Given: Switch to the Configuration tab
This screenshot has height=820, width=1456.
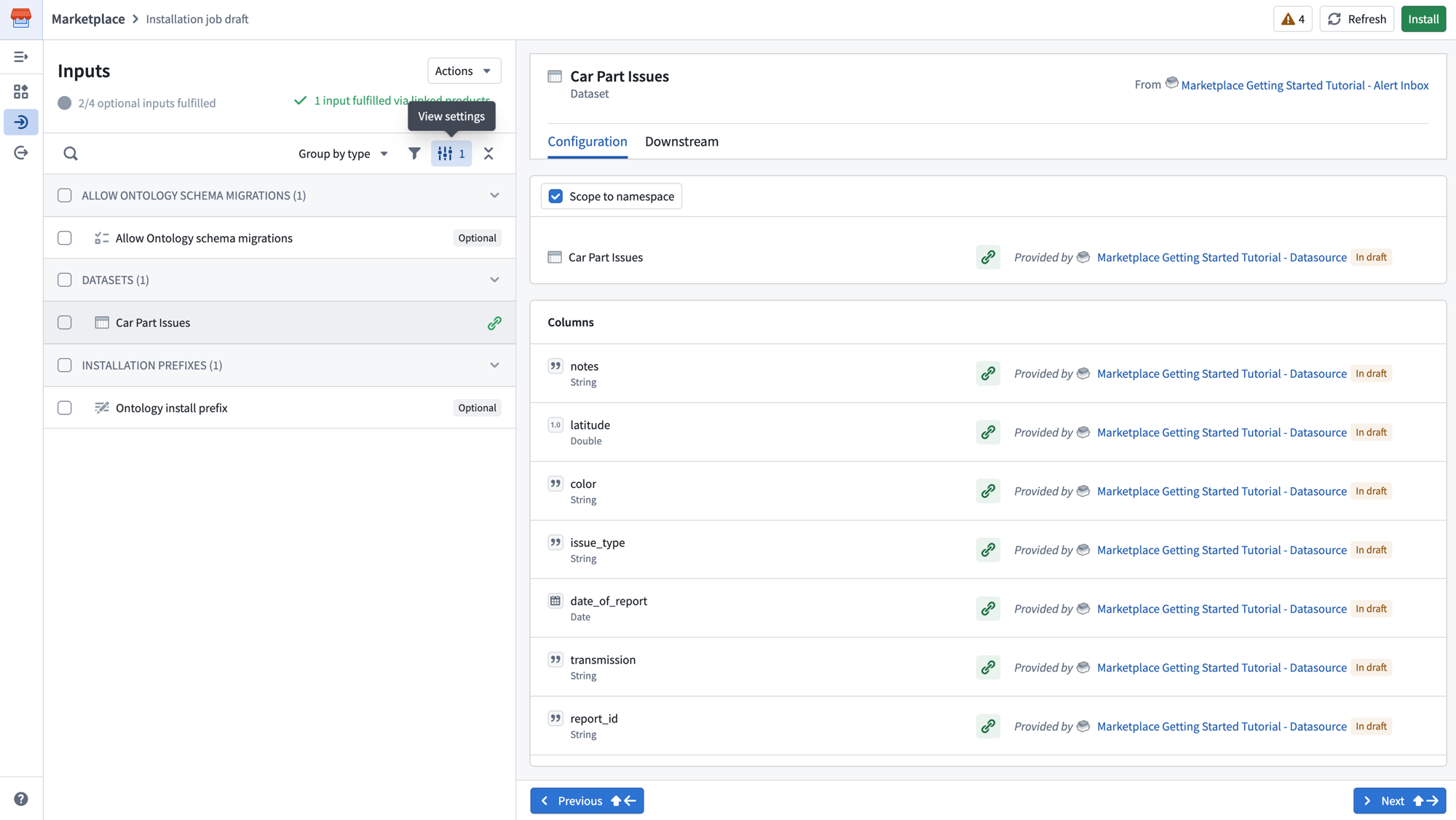Looking at the screenshot, I should (587, 141).
